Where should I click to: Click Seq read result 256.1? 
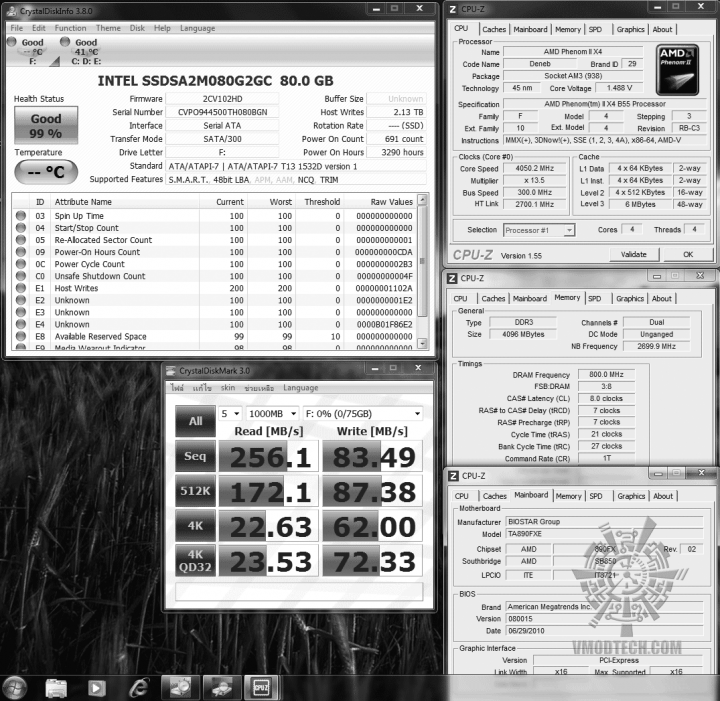coord(269,456)
